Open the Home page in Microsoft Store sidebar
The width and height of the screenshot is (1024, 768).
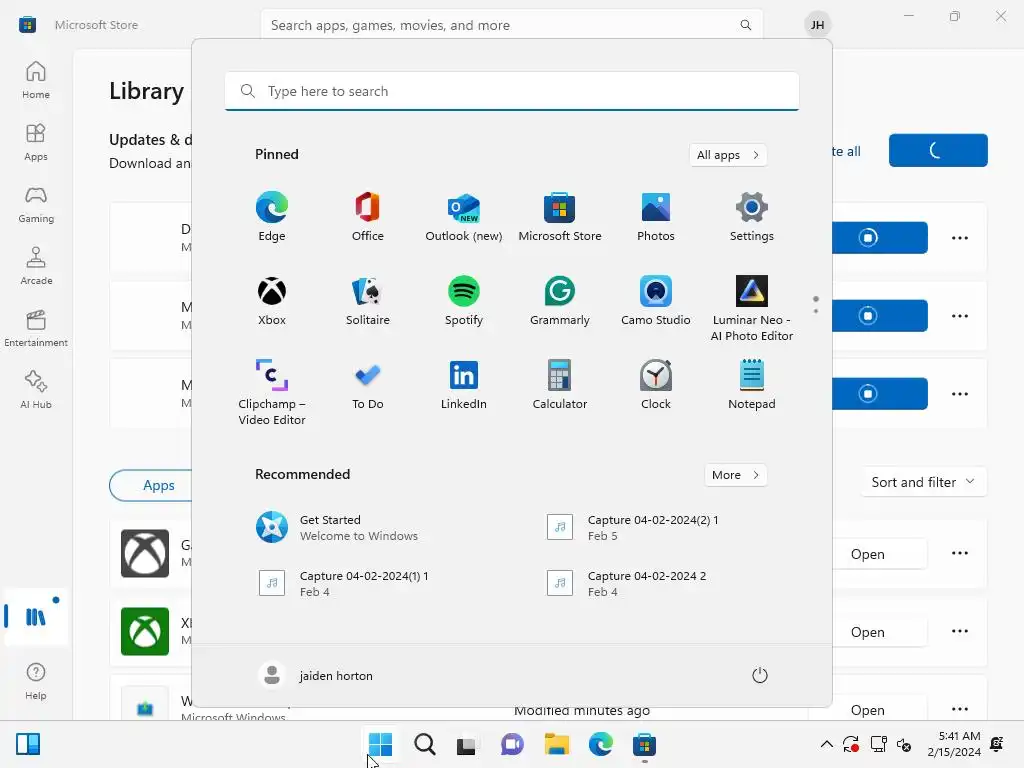point(36,80)
